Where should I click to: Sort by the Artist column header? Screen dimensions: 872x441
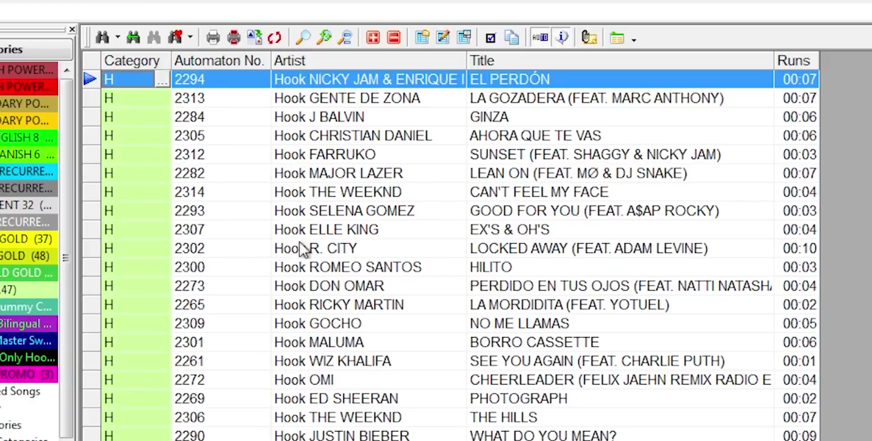369,61
